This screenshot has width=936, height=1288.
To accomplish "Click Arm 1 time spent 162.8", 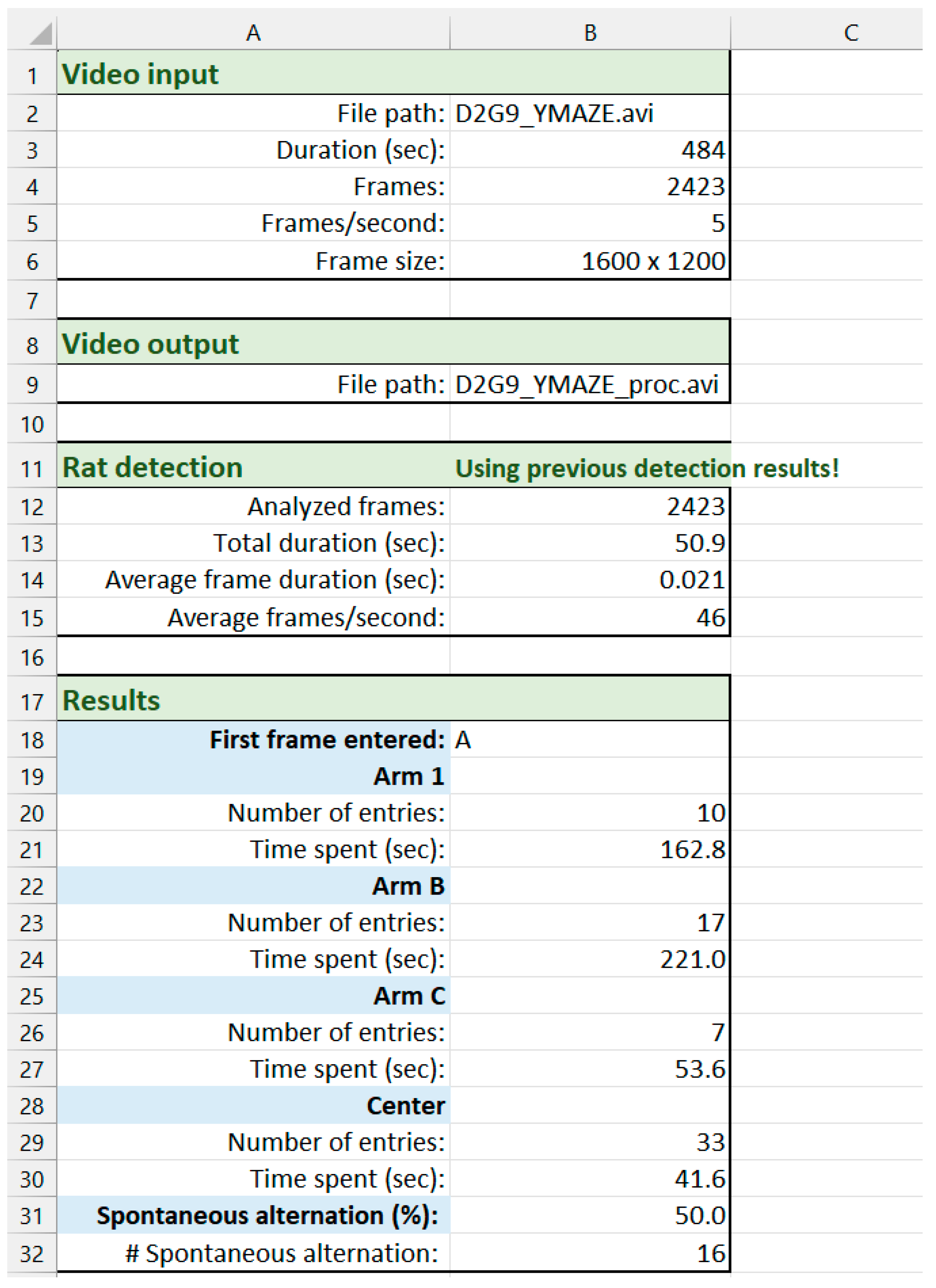I will pyautogui.click(x=589, y=850).
